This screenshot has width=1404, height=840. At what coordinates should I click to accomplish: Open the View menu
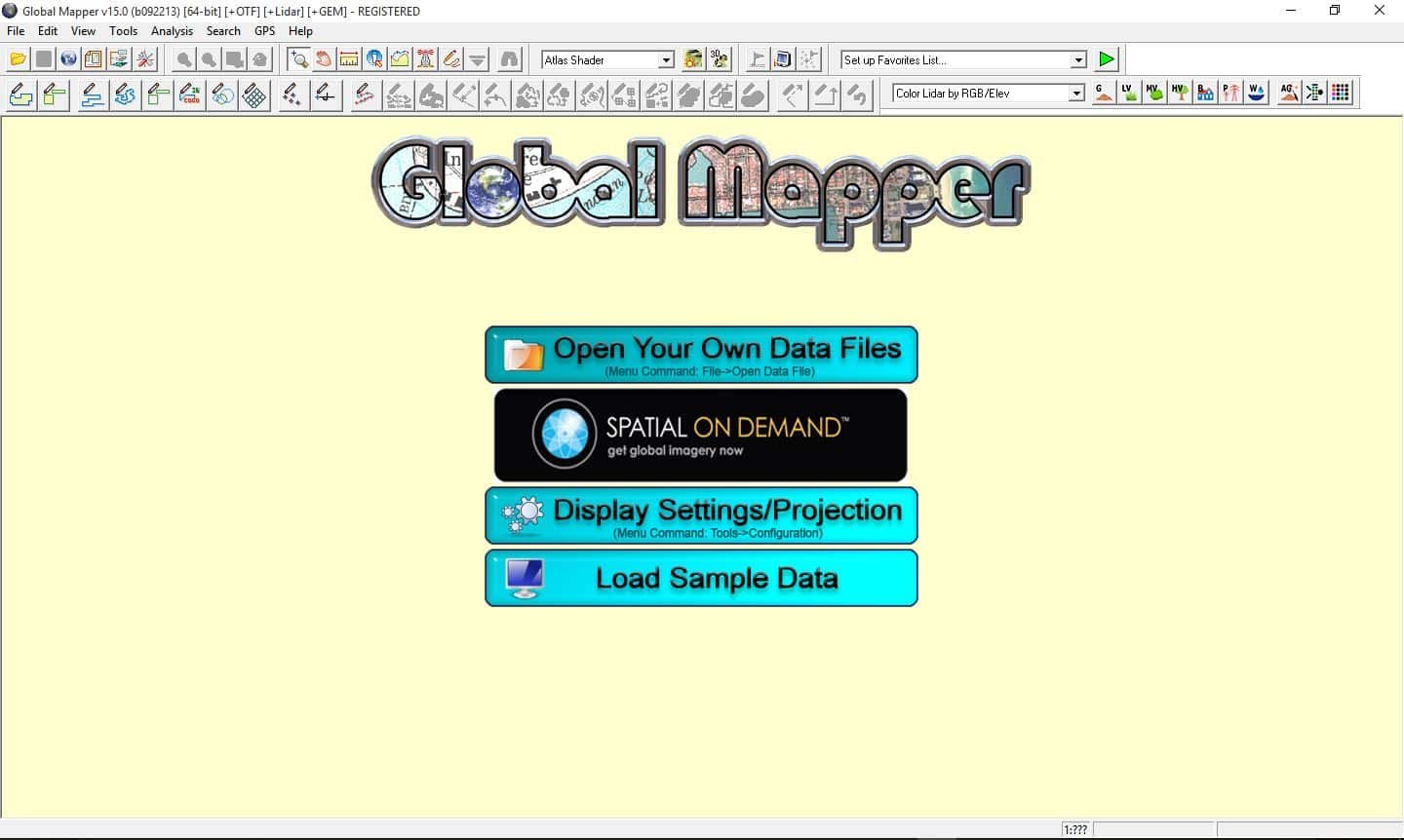tap(83, 31)
